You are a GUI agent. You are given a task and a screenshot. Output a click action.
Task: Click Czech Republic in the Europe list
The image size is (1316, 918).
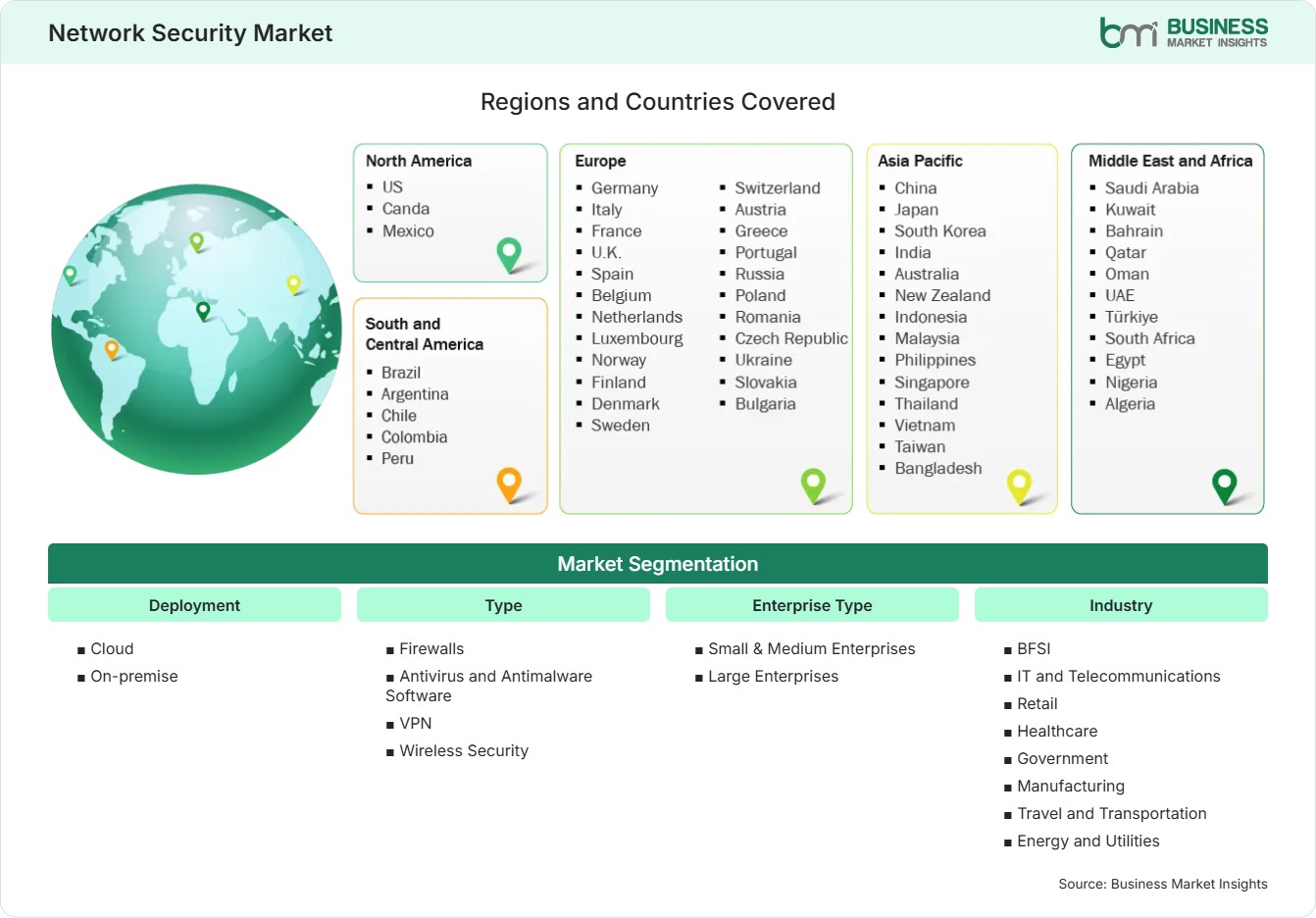(x=791, y=339)
